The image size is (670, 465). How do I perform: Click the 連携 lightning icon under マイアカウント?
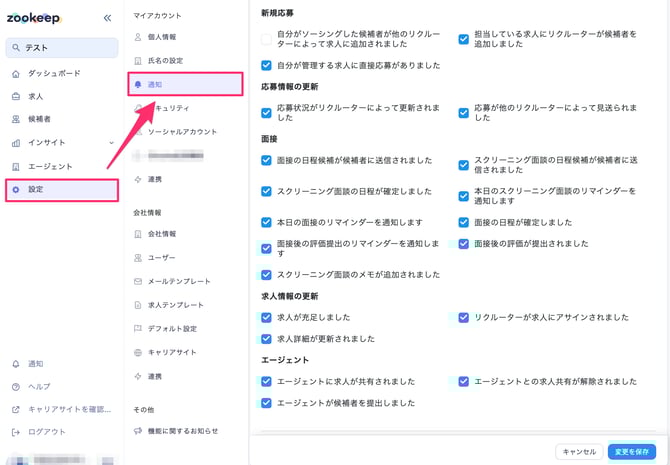(x=138, y=180)
